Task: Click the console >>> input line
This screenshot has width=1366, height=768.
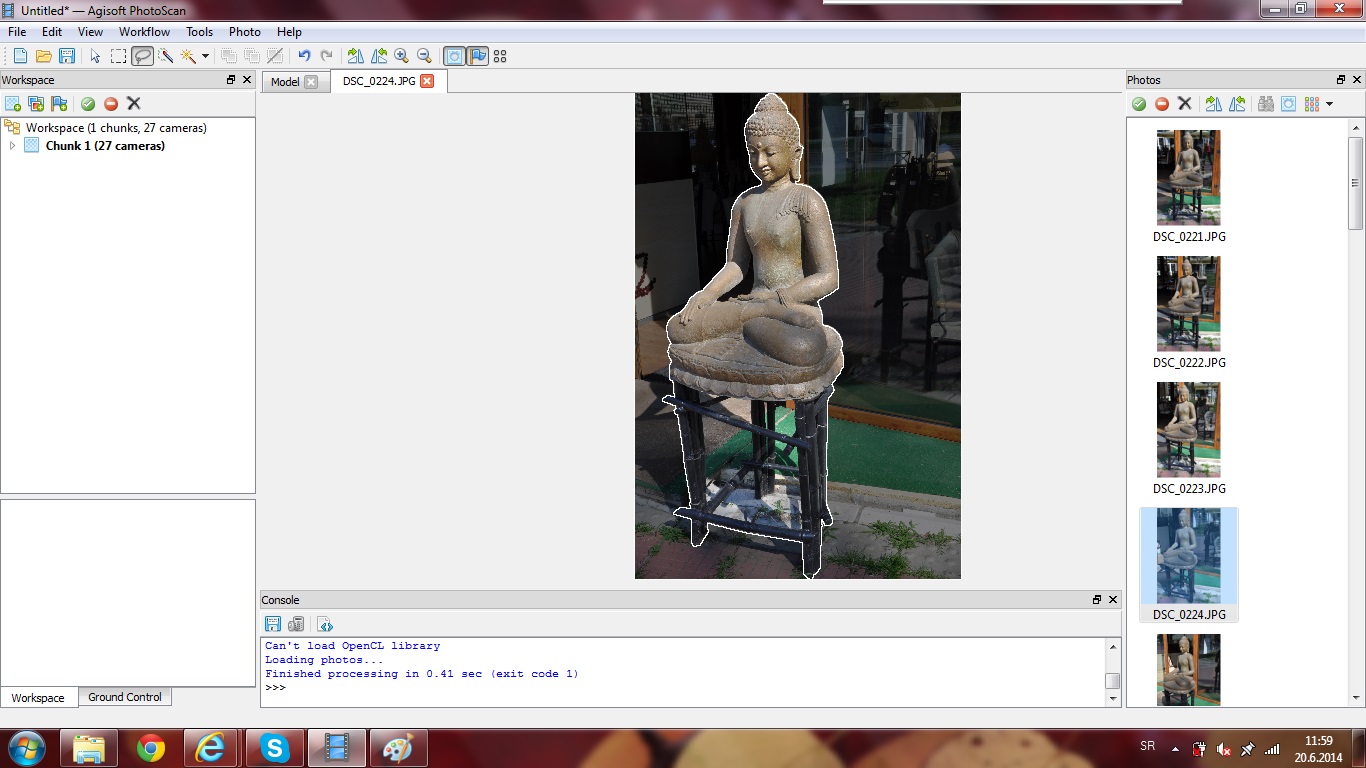Action: coord(683,688)
